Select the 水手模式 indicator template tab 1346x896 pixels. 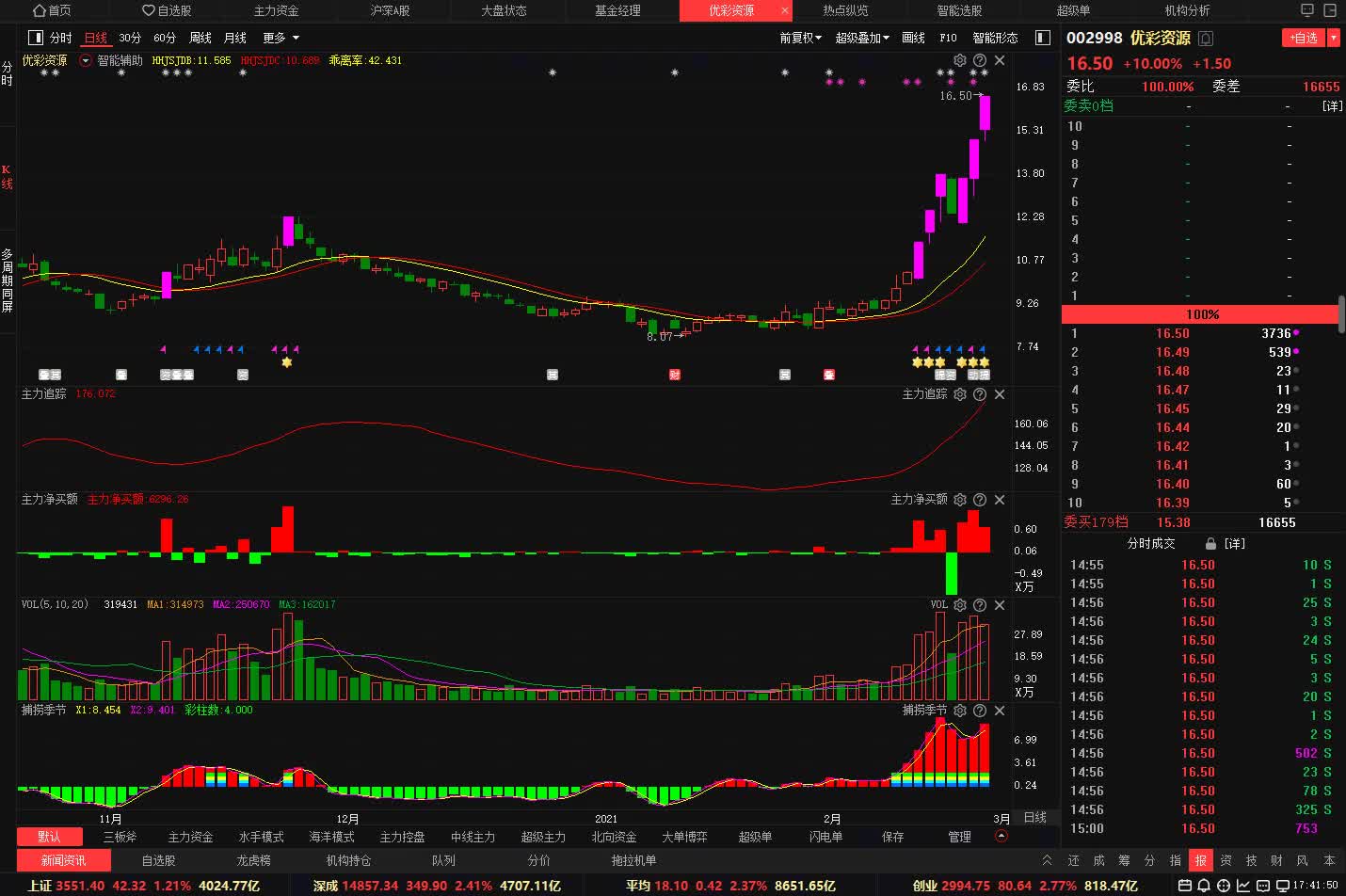(261, 837)
